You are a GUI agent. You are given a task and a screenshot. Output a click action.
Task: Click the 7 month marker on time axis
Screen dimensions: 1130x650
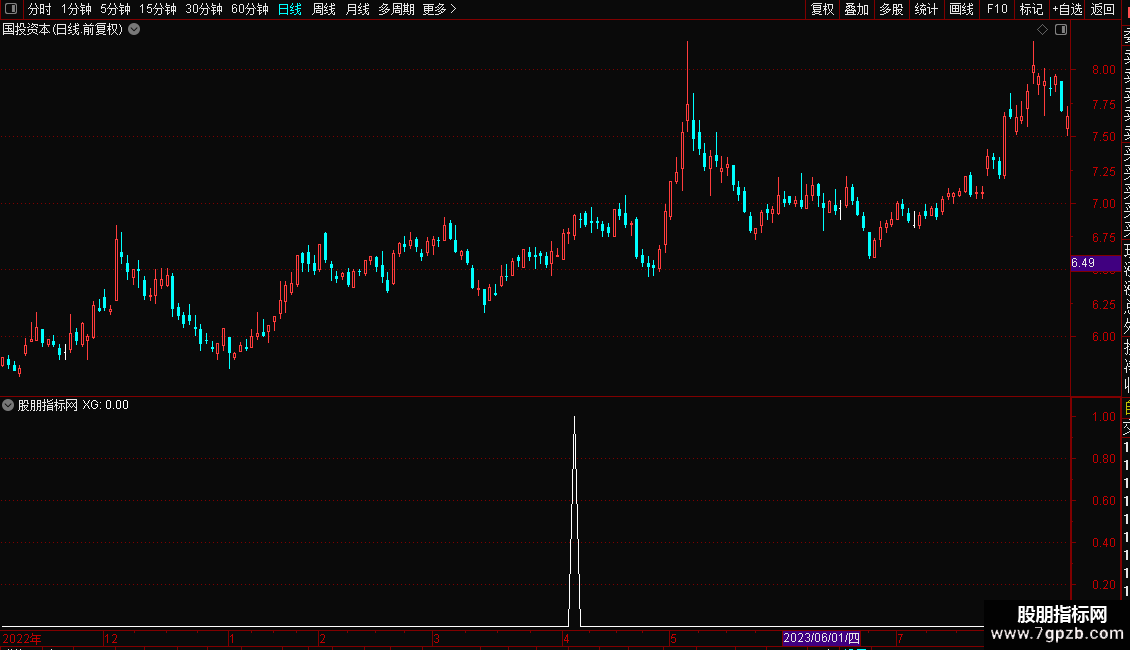[x=900, y=638]
